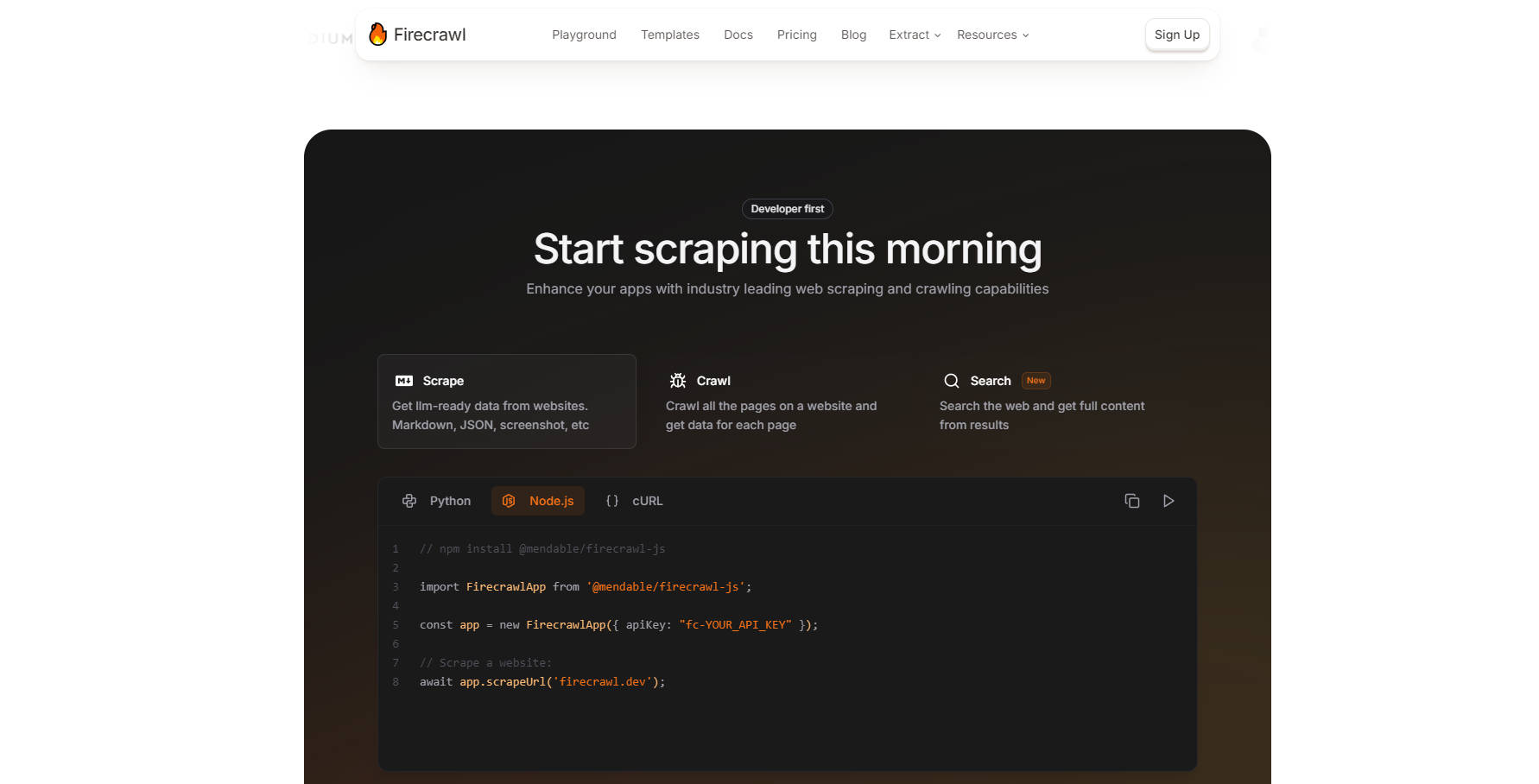This screenshot has width=1539, height=784.
Task: Click the New badge beside Search
Action: (1035, 381)
